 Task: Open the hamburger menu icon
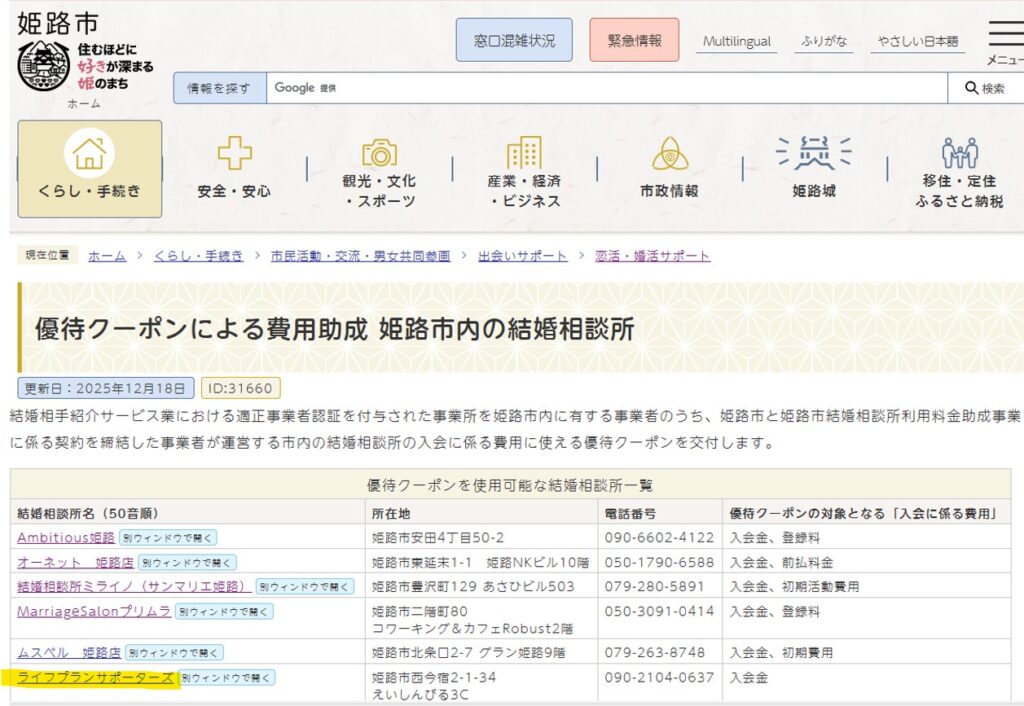(1004, 35)
